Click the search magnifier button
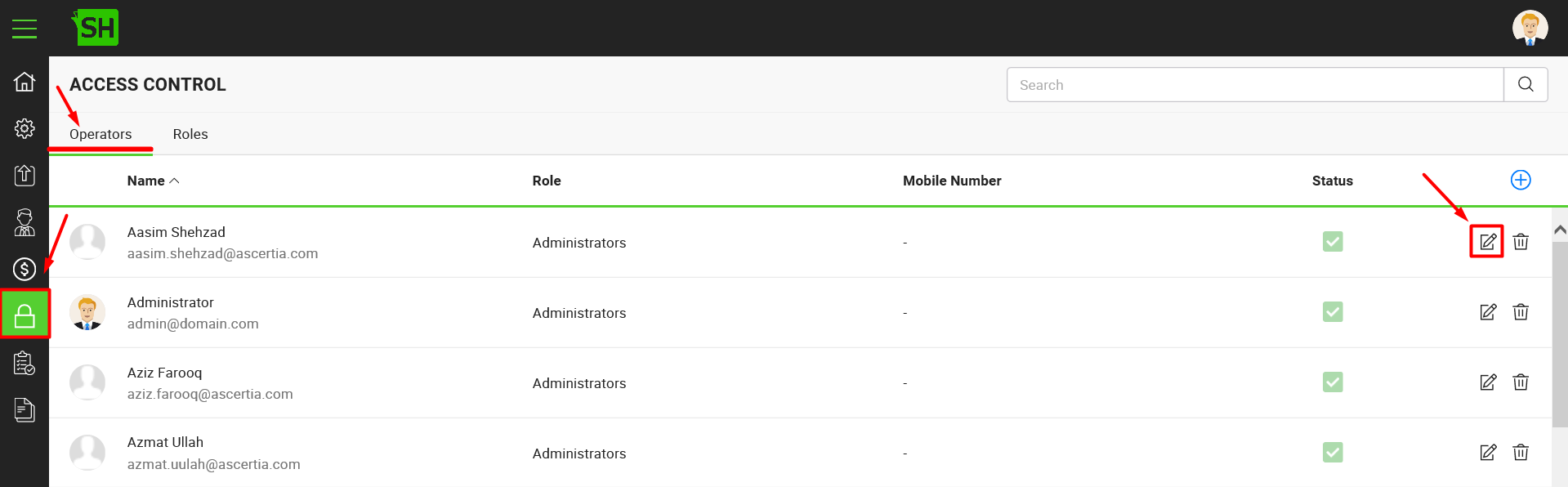This screenshot has width=1568, height=487. (1526, 85)
